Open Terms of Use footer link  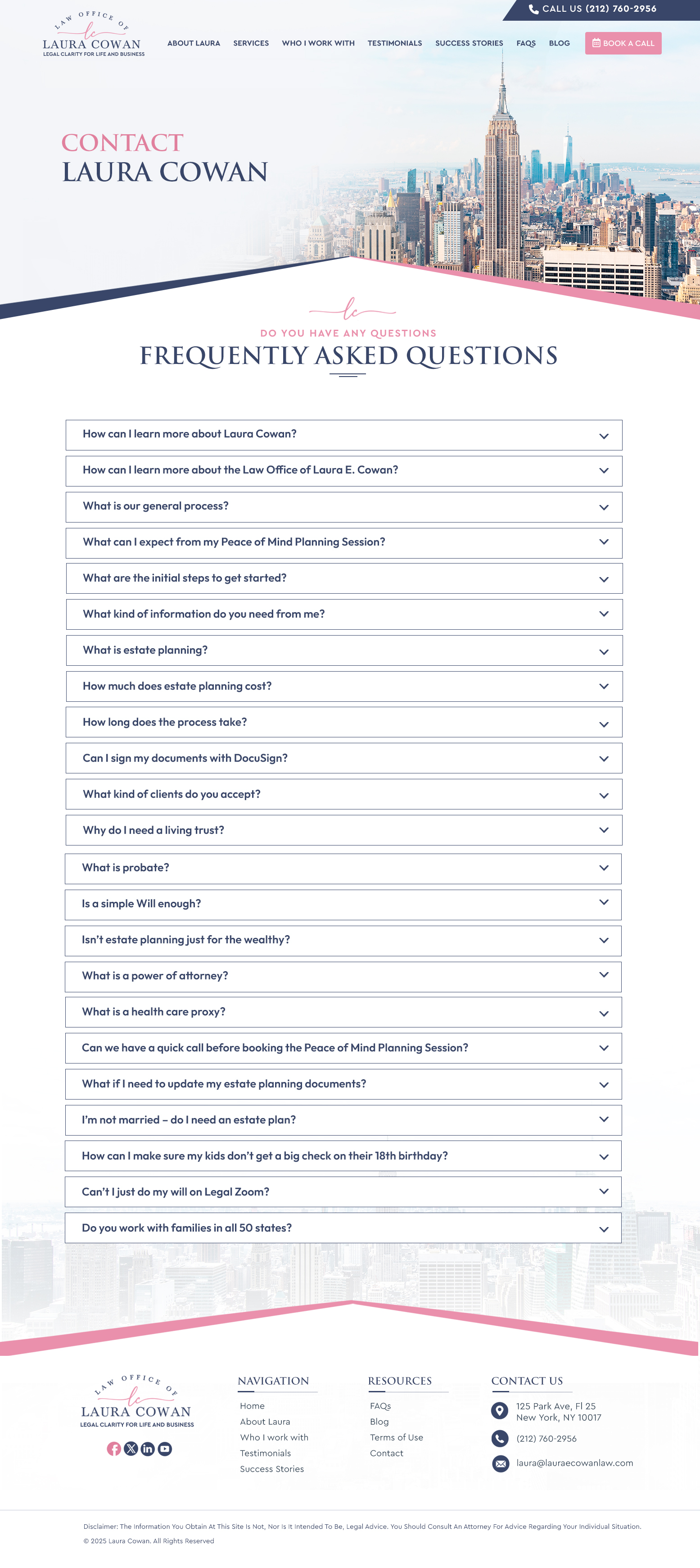click(396, 1437)
